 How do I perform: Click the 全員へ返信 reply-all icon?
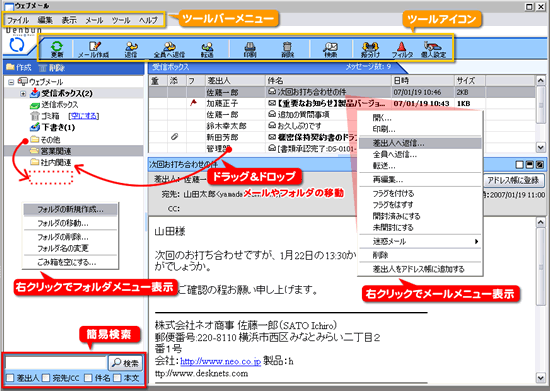(169, 49)
